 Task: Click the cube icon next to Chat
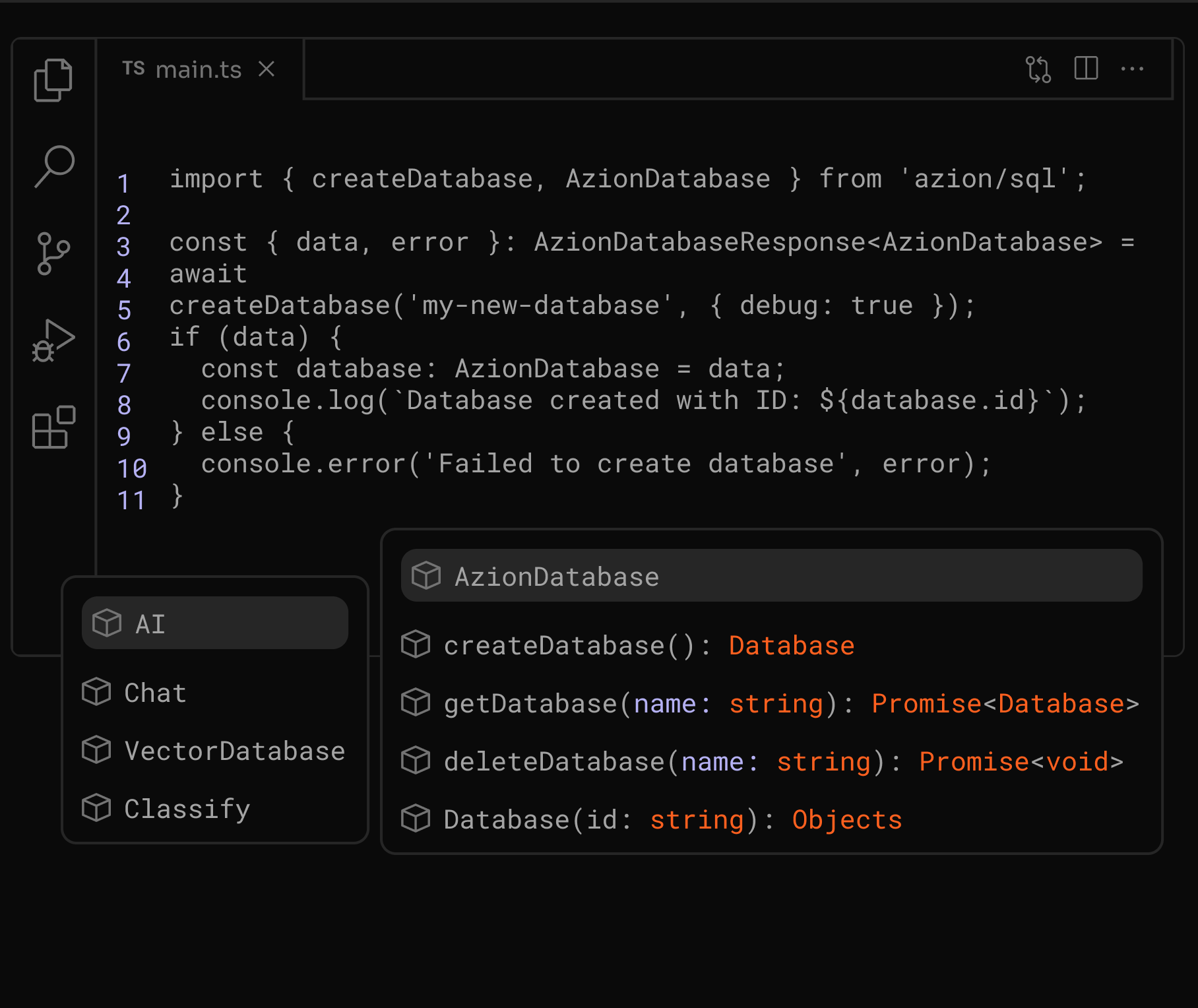click(96, 692)
